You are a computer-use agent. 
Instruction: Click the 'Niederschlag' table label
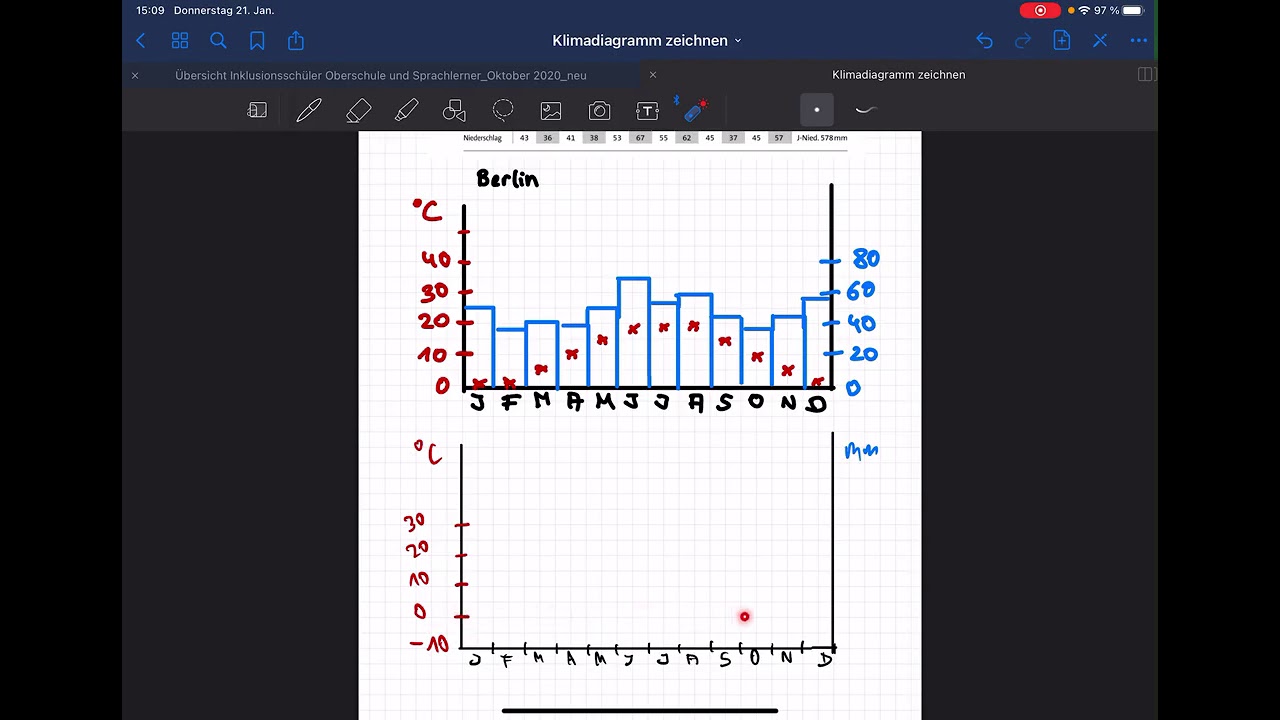[482, 138]
